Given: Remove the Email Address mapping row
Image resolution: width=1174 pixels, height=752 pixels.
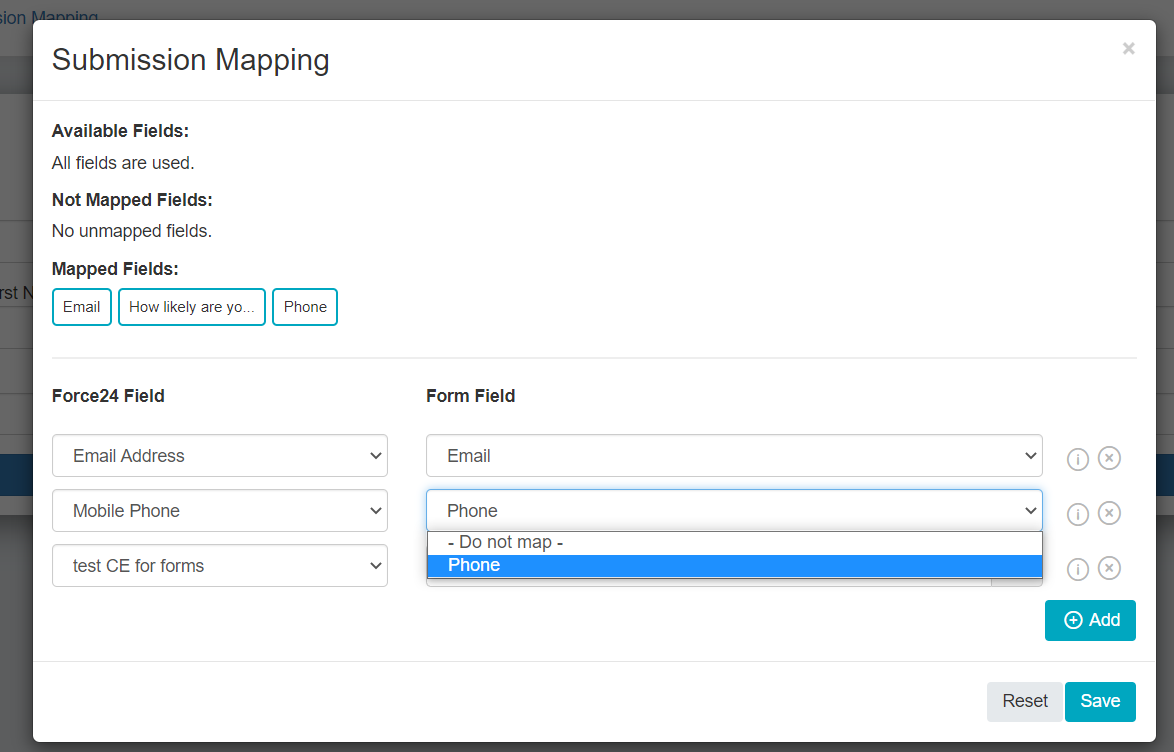Looking at the screenshot, I should (1109, 458).
